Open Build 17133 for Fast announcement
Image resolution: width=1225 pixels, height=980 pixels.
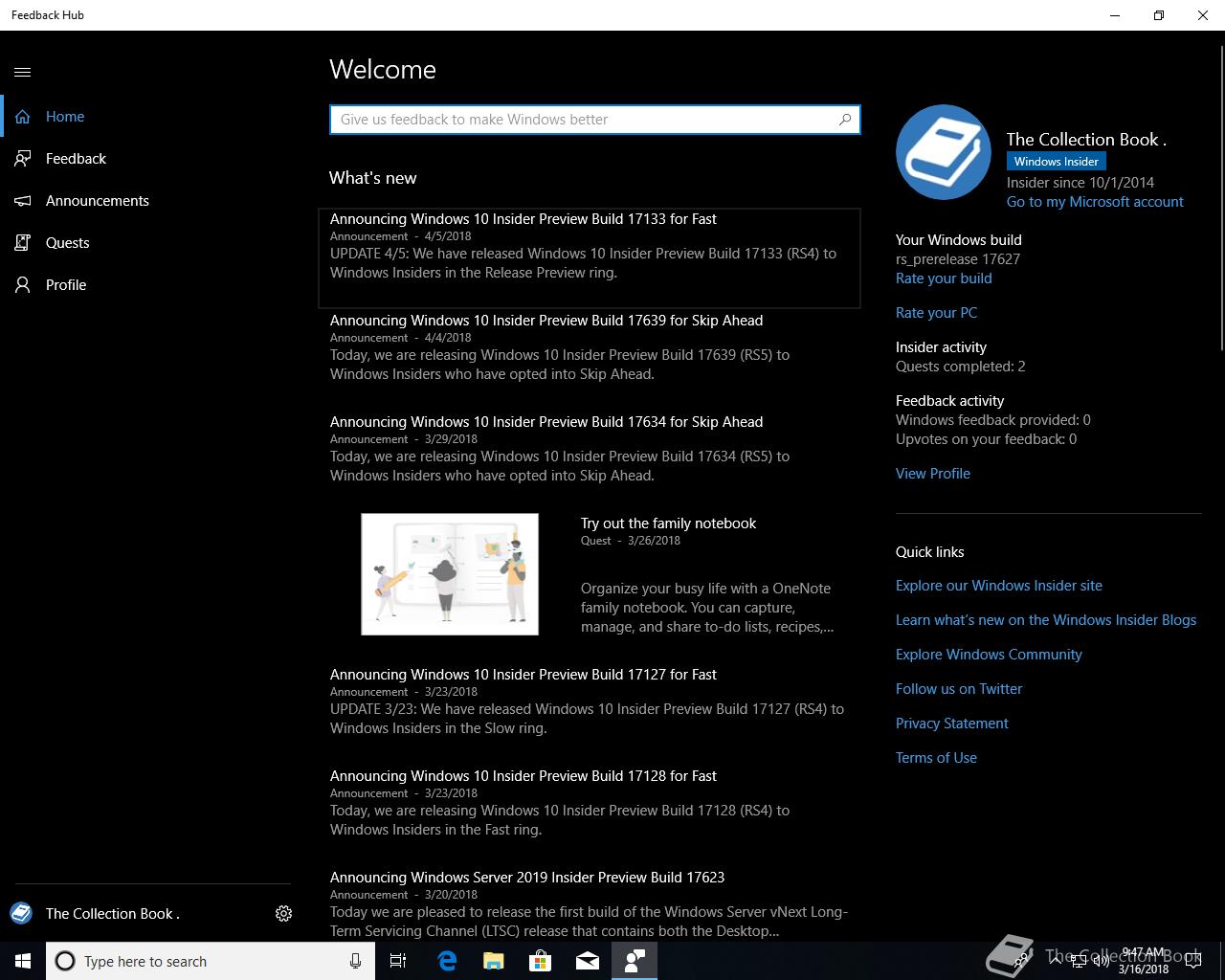590,258
